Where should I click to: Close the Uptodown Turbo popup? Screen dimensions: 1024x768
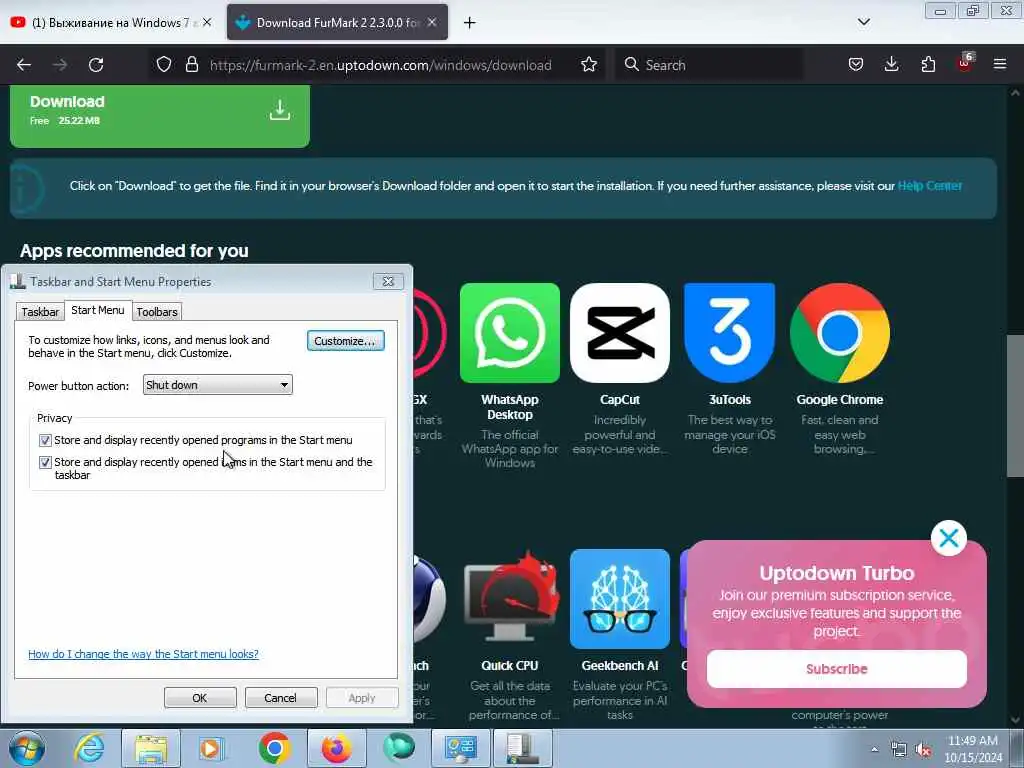948,538
